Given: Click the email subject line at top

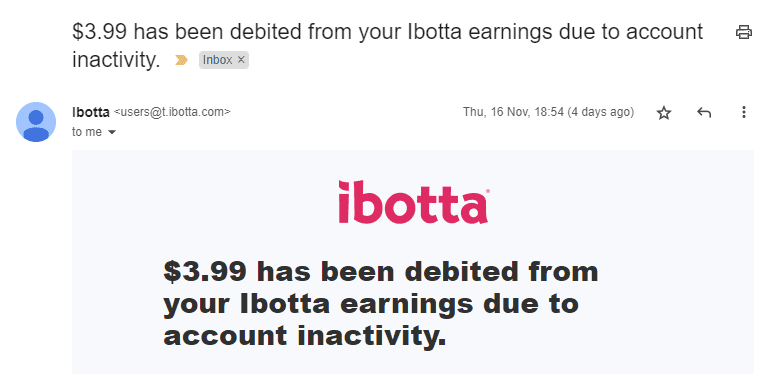Looking at the screenshot, I should pyautogui.click(x=387, y=46).
